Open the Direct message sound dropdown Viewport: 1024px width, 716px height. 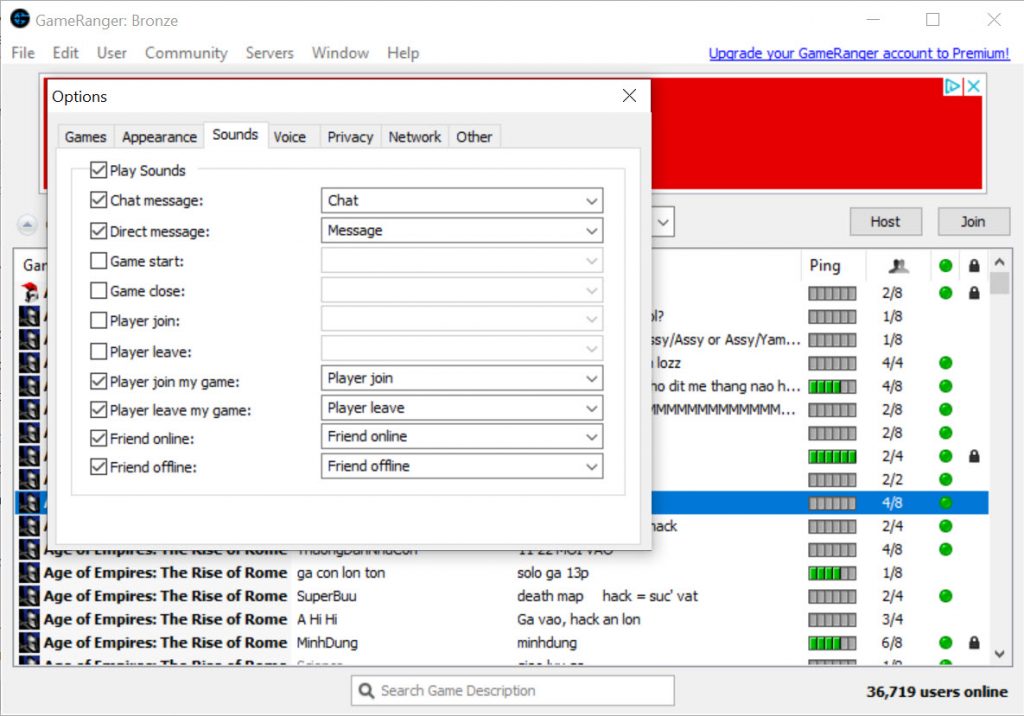coord(462,231)
